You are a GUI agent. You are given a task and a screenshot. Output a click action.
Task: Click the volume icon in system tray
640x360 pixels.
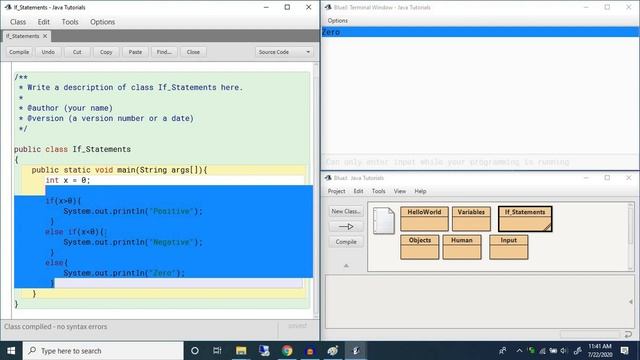click(564, 351)
